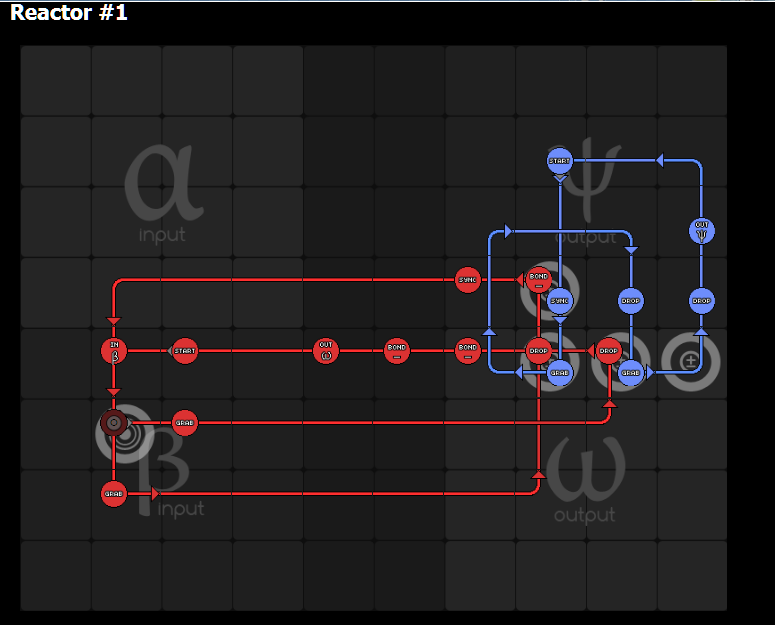
Task: Select the blue right arrow above red BOND
Action: pyautogui.click(x=508, y=231)
